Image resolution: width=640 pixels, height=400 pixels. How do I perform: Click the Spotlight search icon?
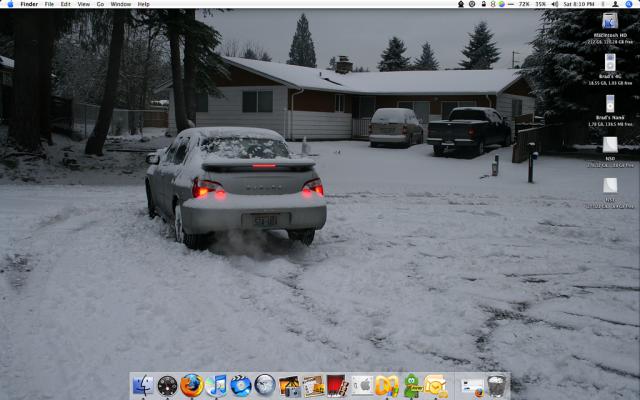pos(629,4)
